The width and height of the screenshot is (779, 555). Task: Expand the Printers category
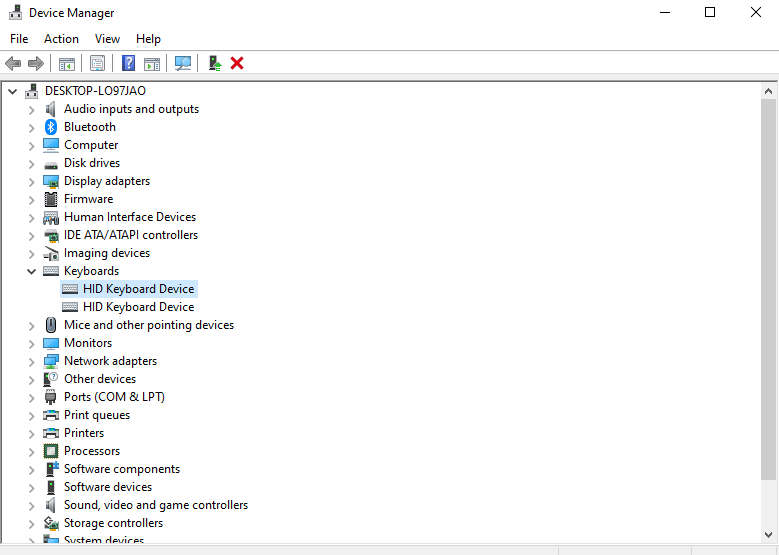[x=31, y=433]
